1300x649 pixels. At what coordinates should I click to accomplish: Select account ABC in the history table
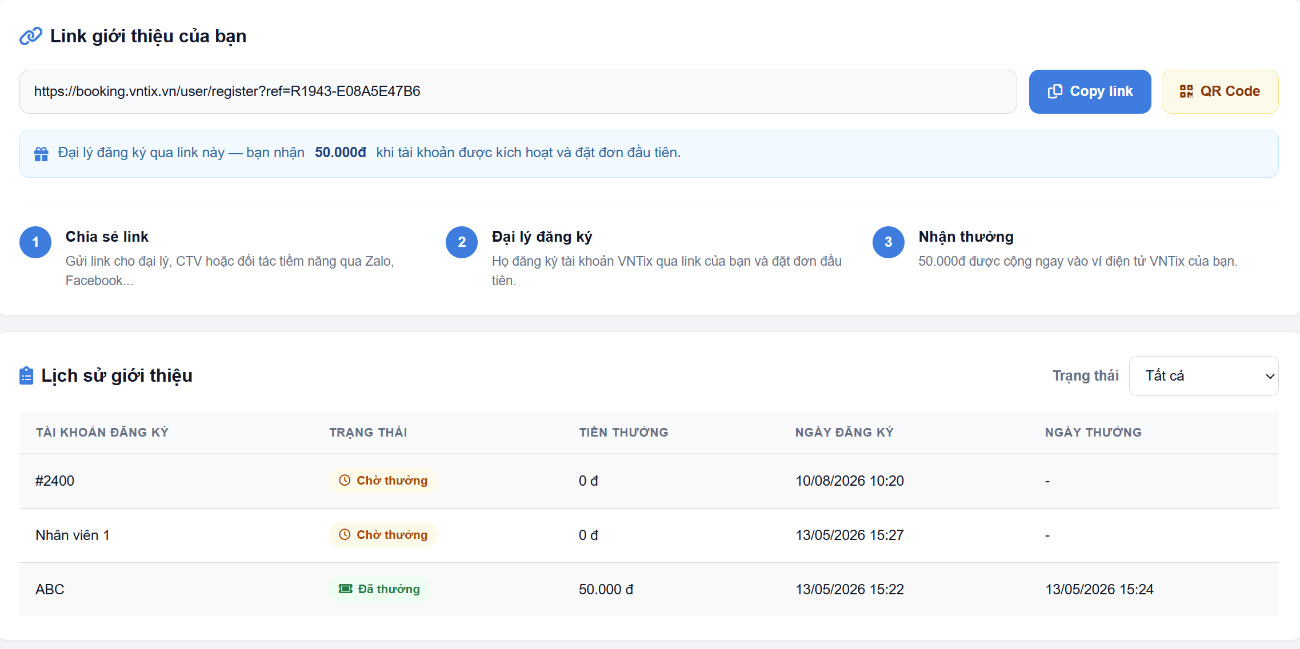coord(50,589)
